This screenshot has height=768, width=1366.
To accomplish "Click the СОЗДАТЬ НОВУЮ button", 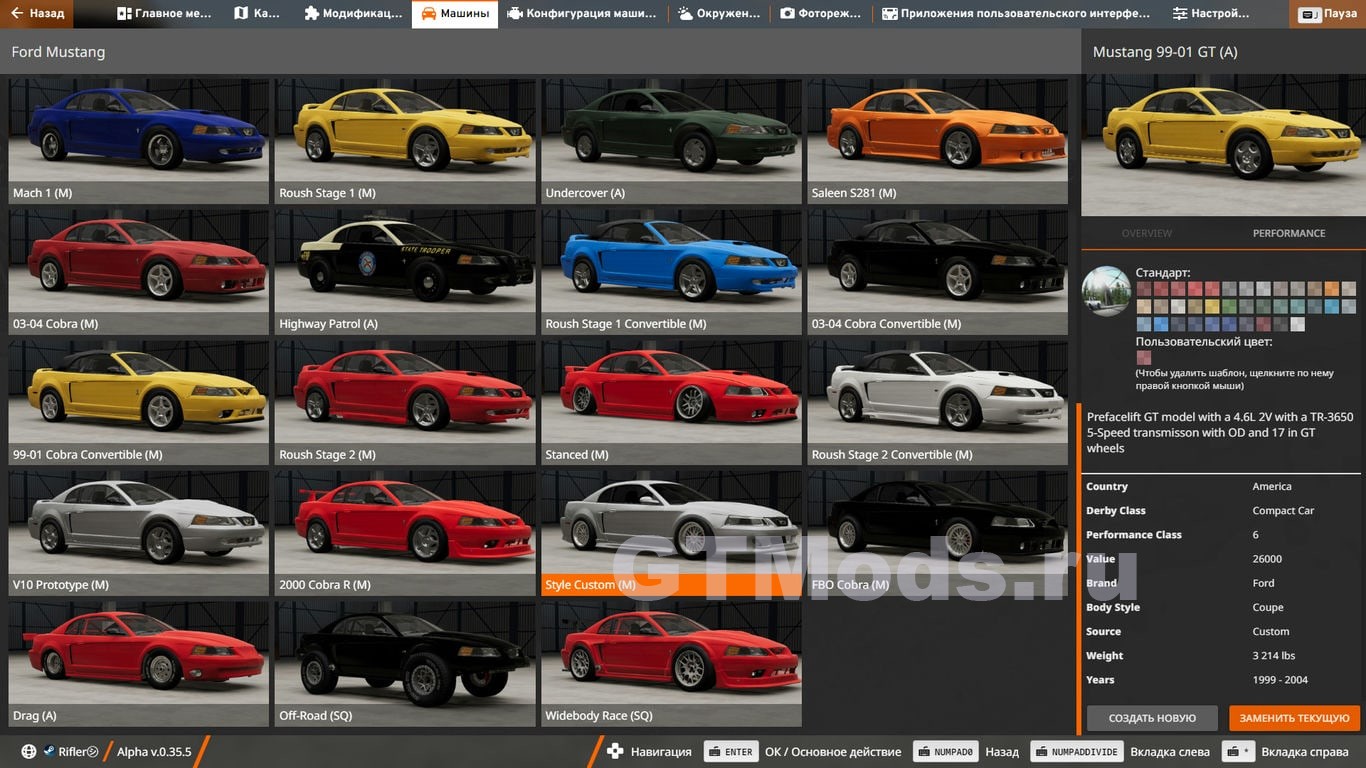I will 1152,718.
